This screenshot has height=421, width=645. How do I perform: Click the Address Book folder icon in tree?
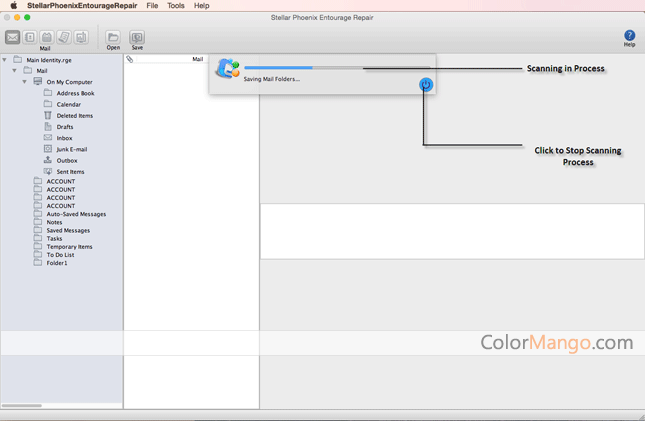(48, 93)
